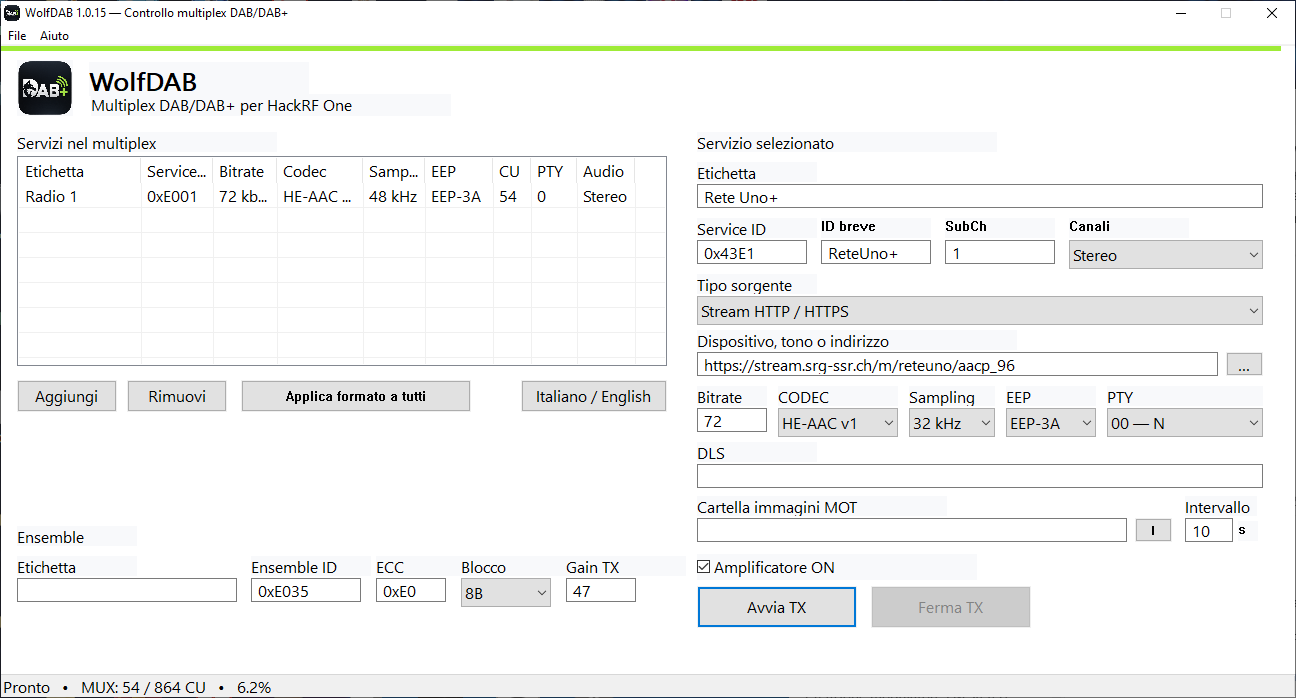
Task: Click the Audio column header
Action: [606, 171]
